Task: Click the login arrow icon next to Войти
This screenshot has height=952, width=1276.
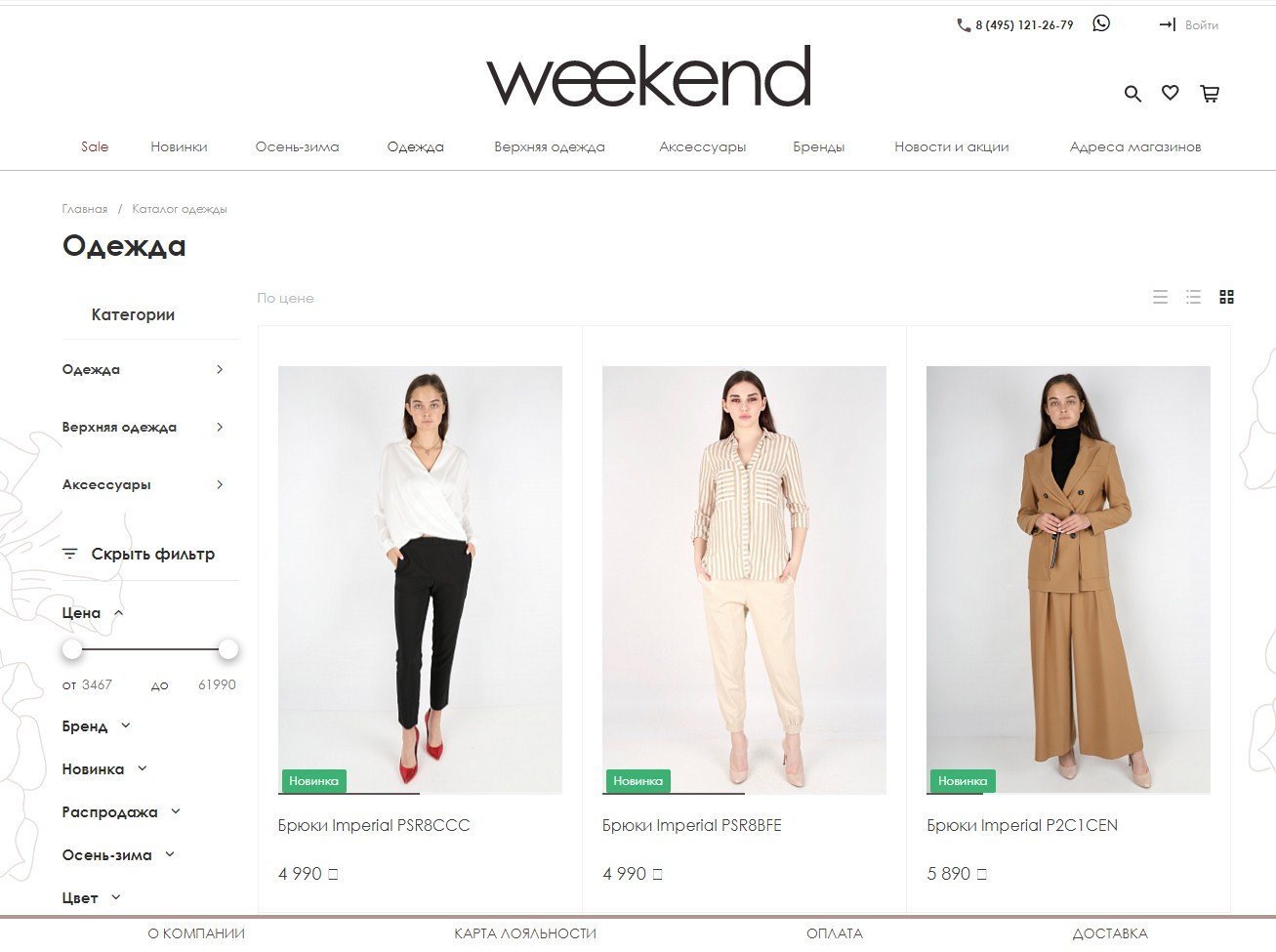Action: [1168, 24]
